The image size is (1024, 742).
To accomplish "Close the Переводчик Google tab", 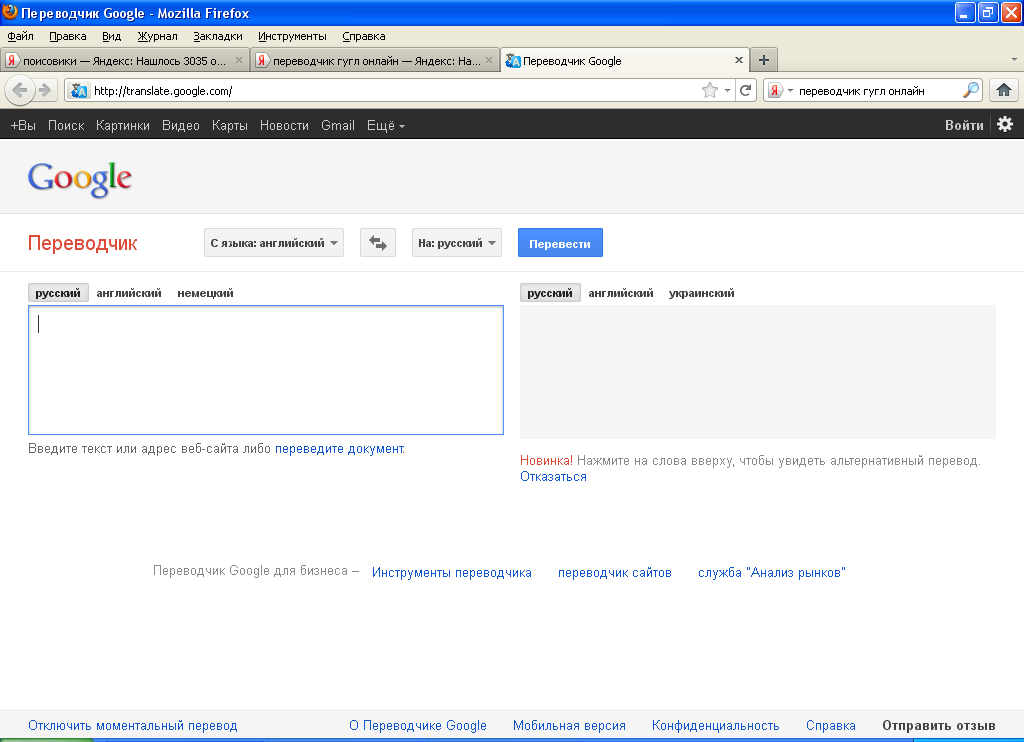I will pyautogui.click(x=739, y=60).
